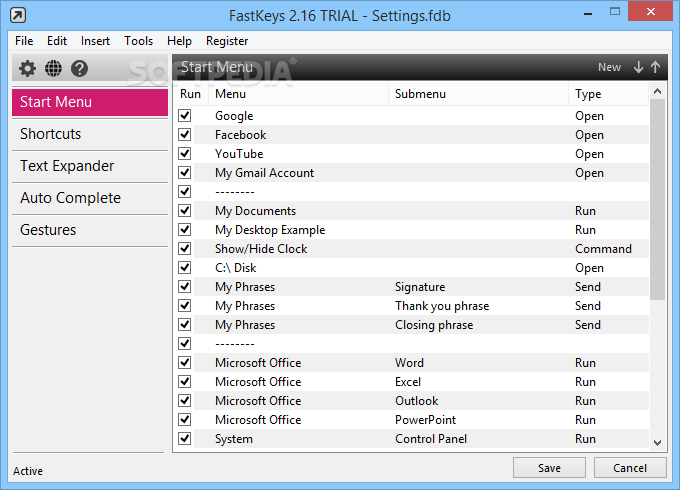Sort by the Submenu column header

coord(478,94)
